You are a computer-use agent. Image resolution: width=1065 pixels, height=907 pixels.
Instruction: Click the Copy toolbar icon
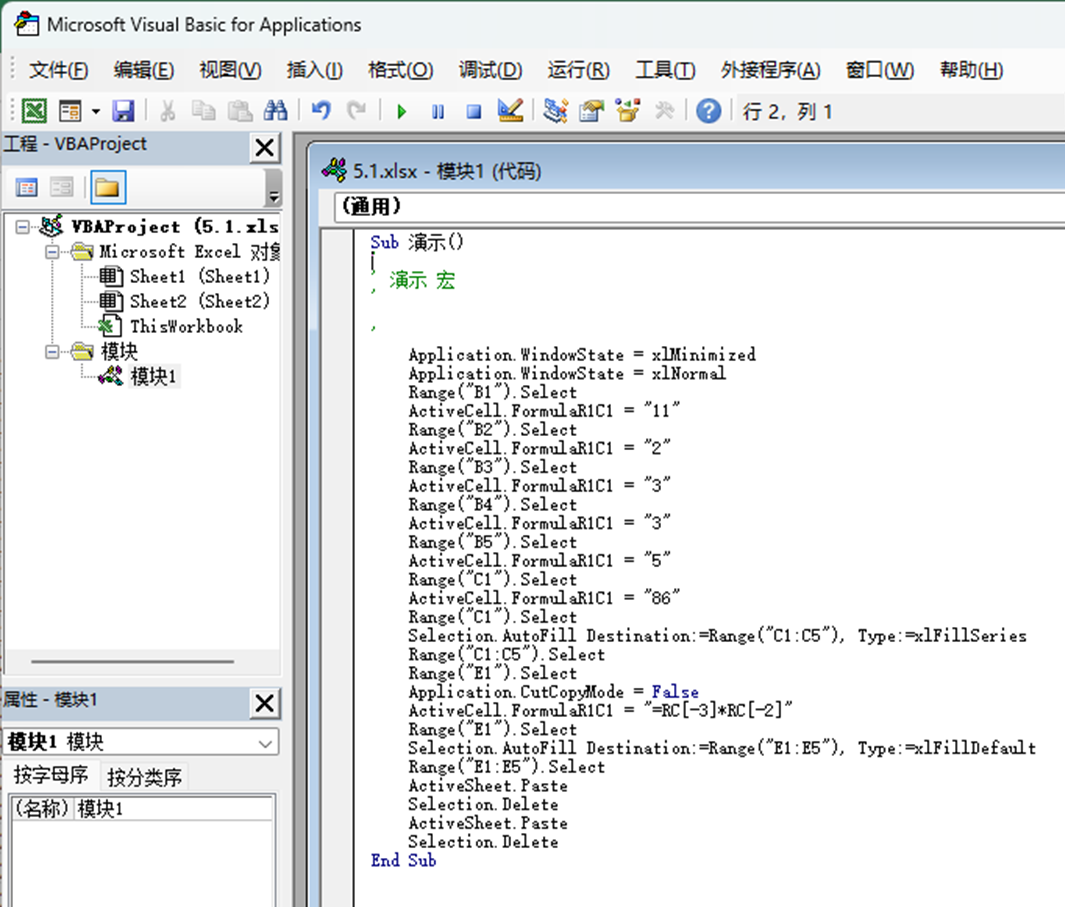[x=203, y=111]
